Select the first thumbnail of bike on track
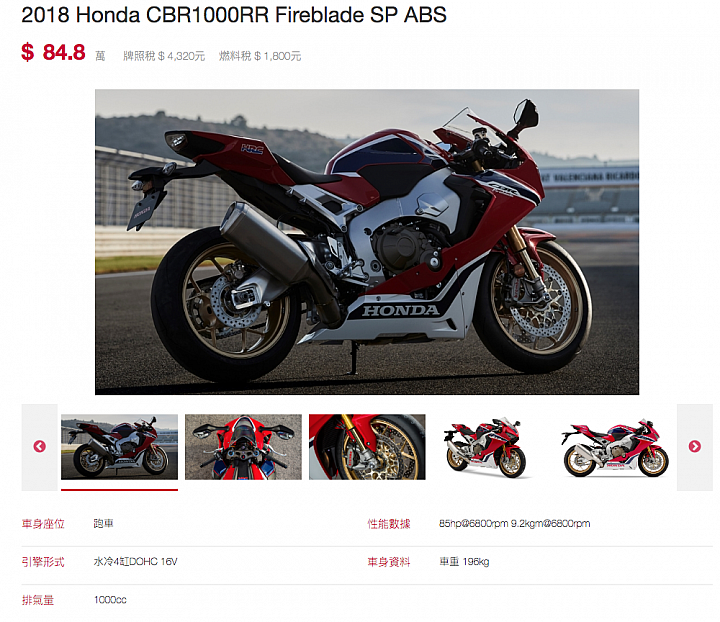720x622 pixels. point(119,447)
